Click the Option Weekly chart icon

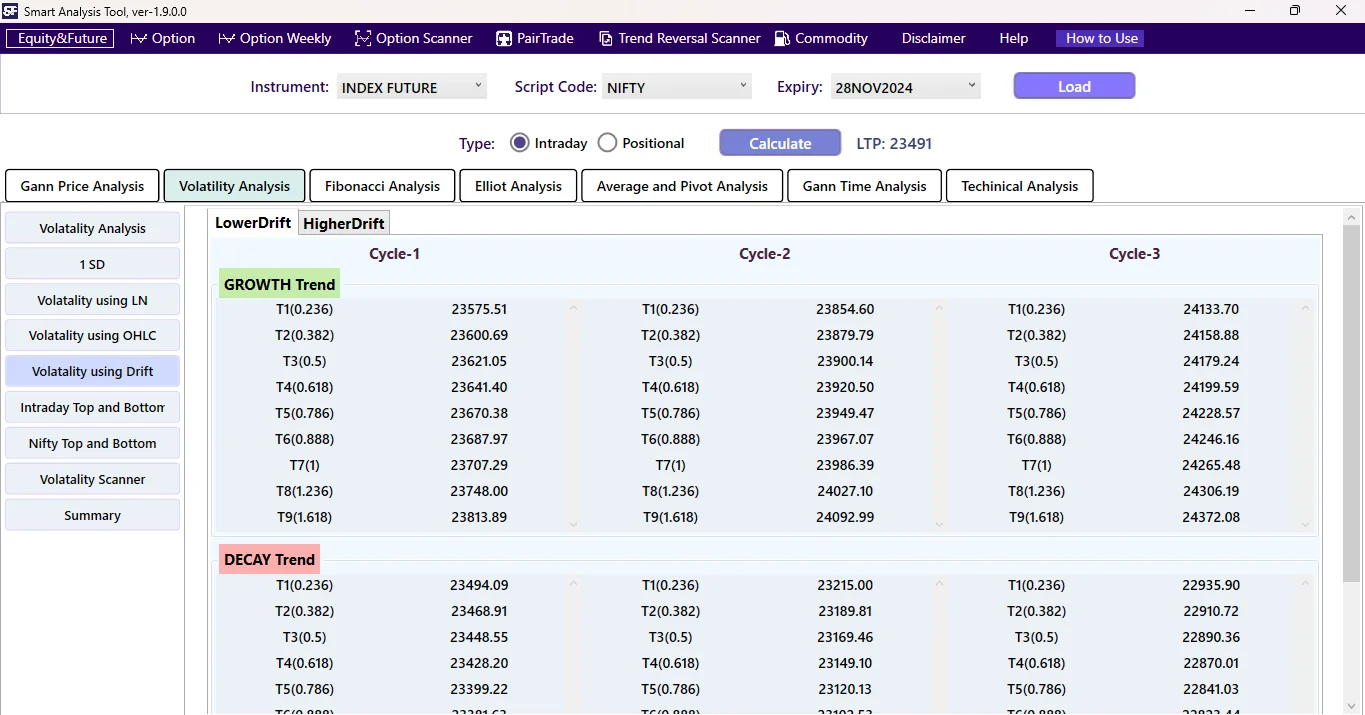pos(225,38)
